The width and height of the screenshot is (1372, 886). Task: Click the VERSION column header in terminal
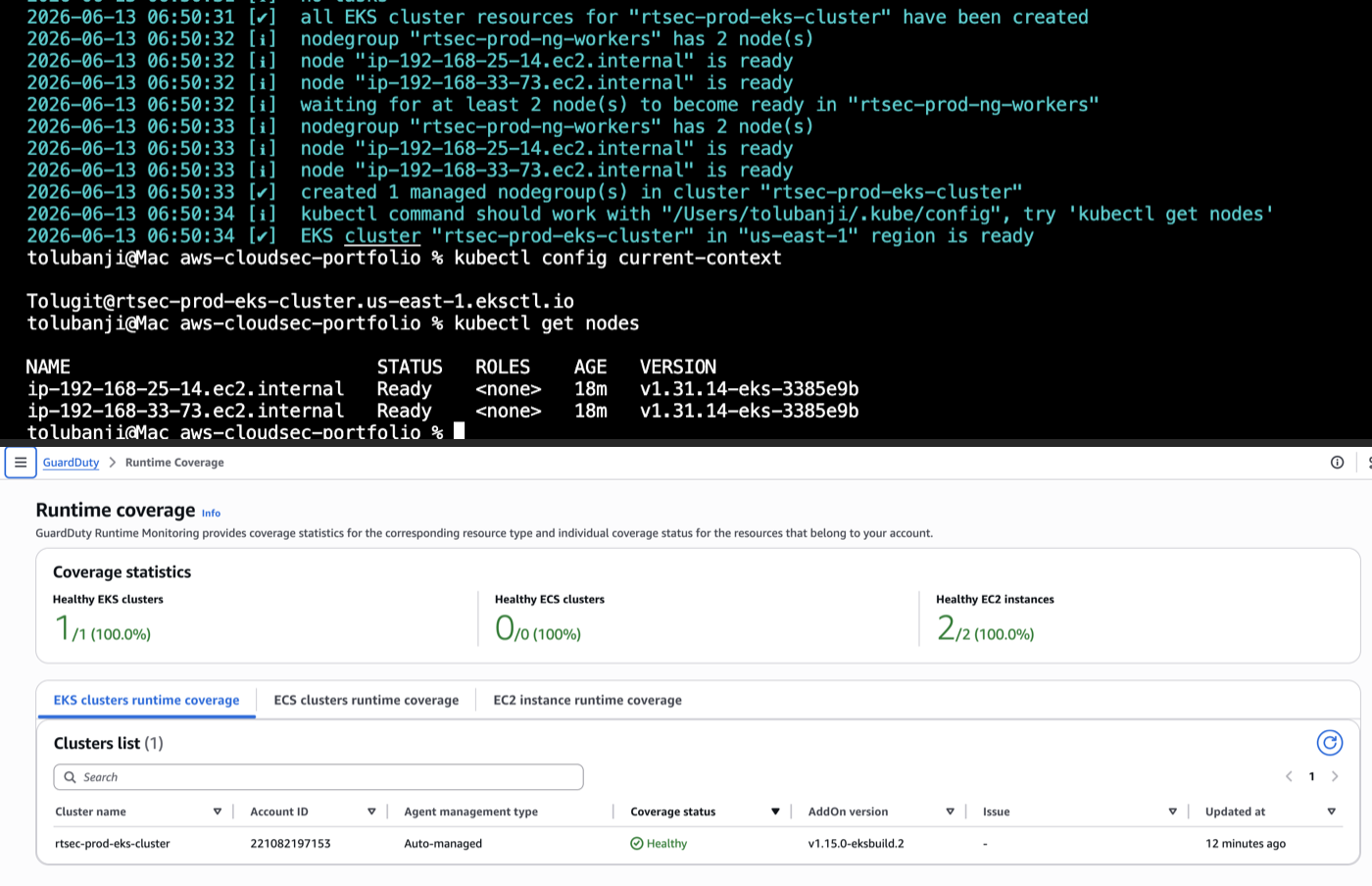pyautogui.click(x=678, y=368)
